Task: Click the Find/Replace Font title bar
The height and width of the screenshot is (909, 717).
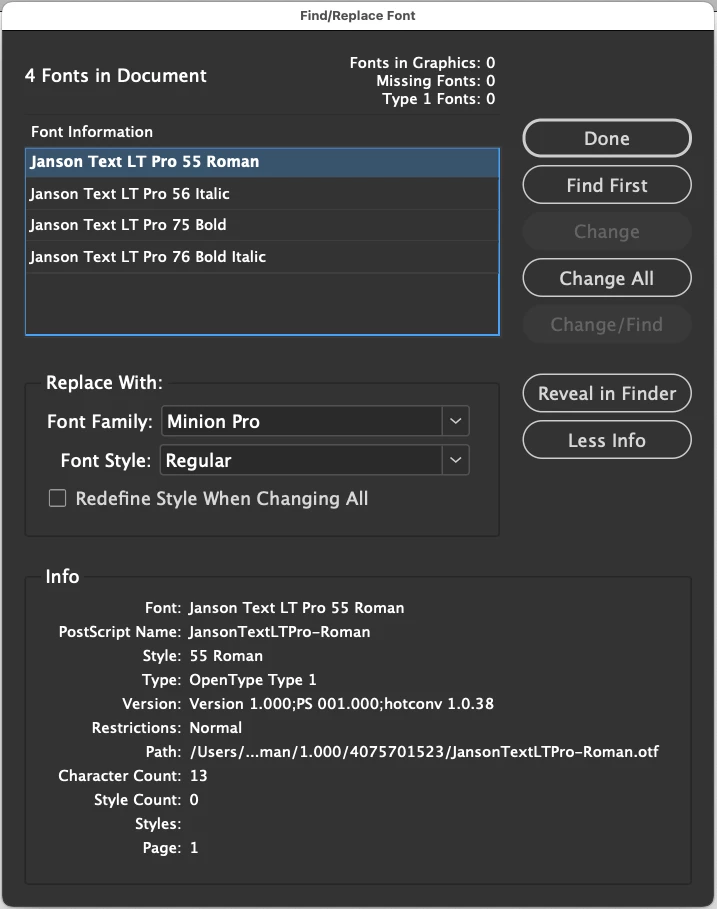Action: coord(358,16)
